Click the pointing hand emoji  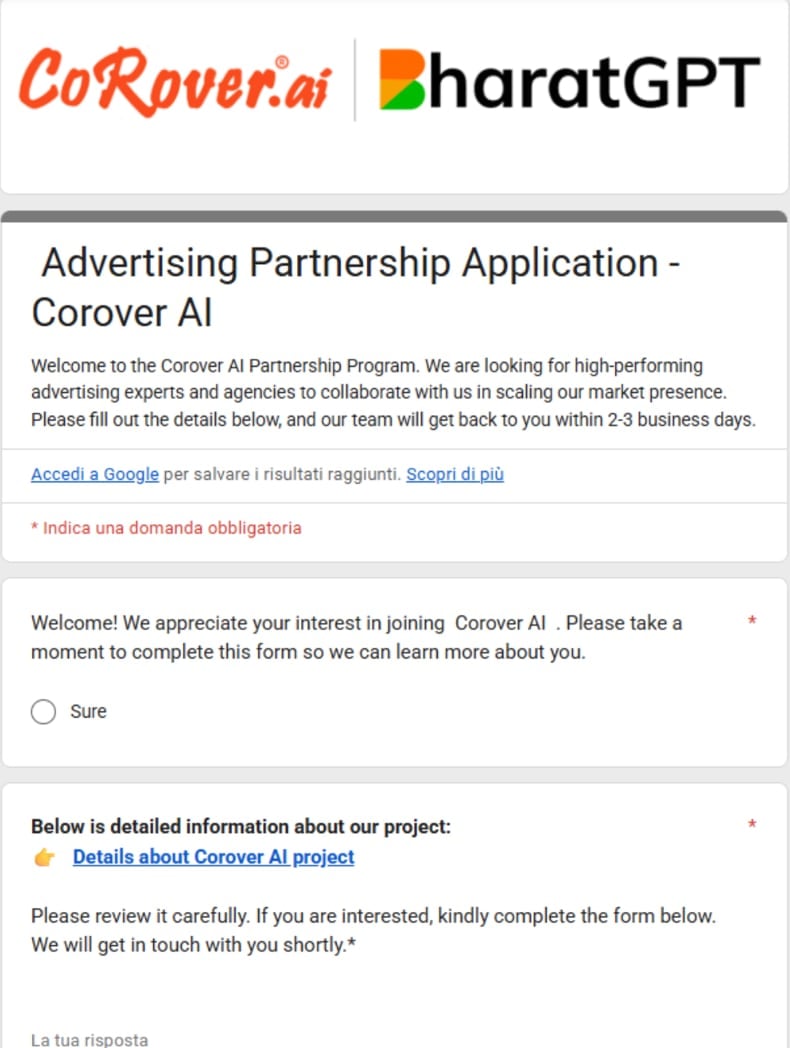(44, 857)
